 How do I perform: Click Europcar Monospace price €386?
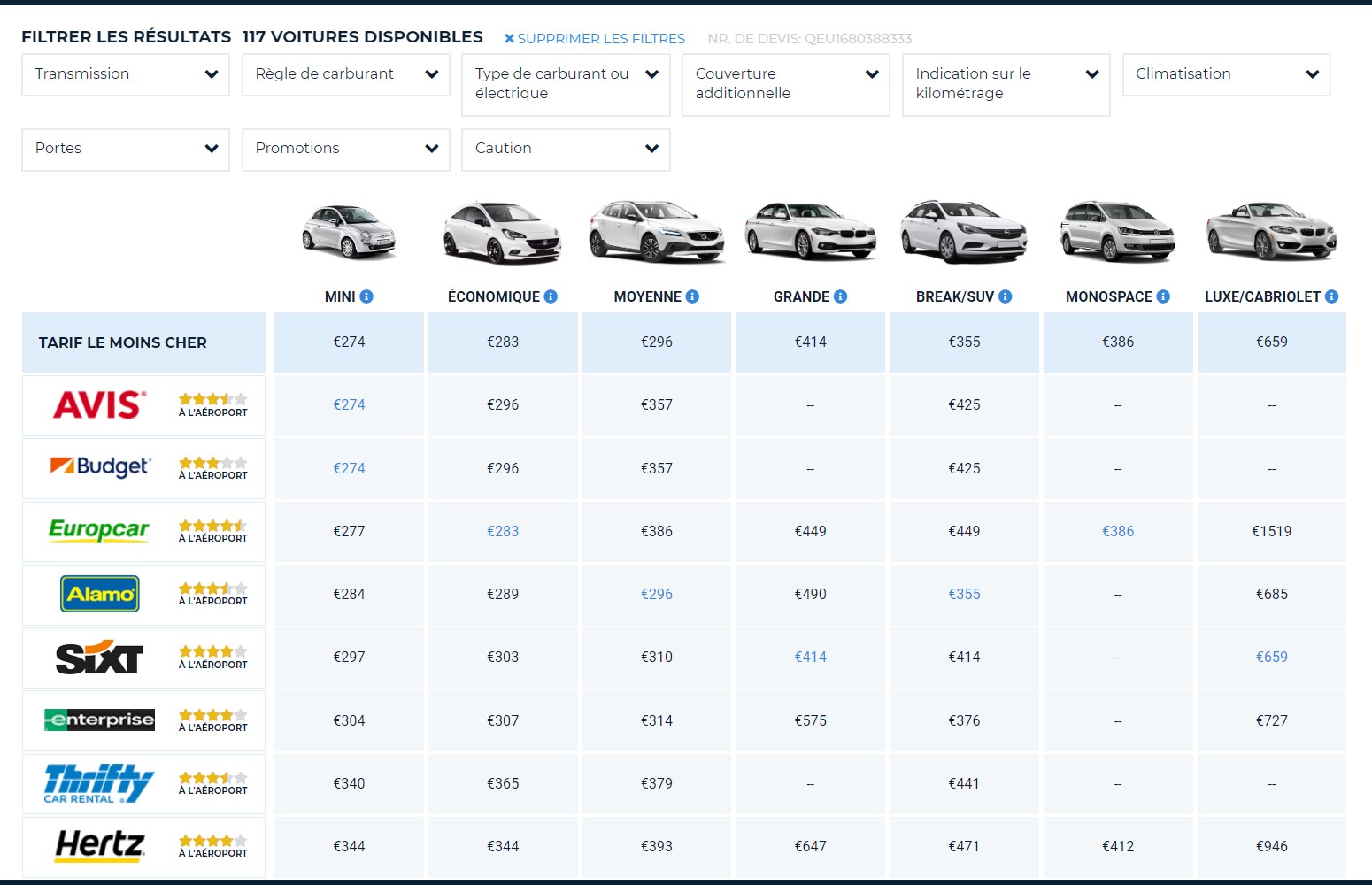pyautogui.click(x=1118, y=531)
